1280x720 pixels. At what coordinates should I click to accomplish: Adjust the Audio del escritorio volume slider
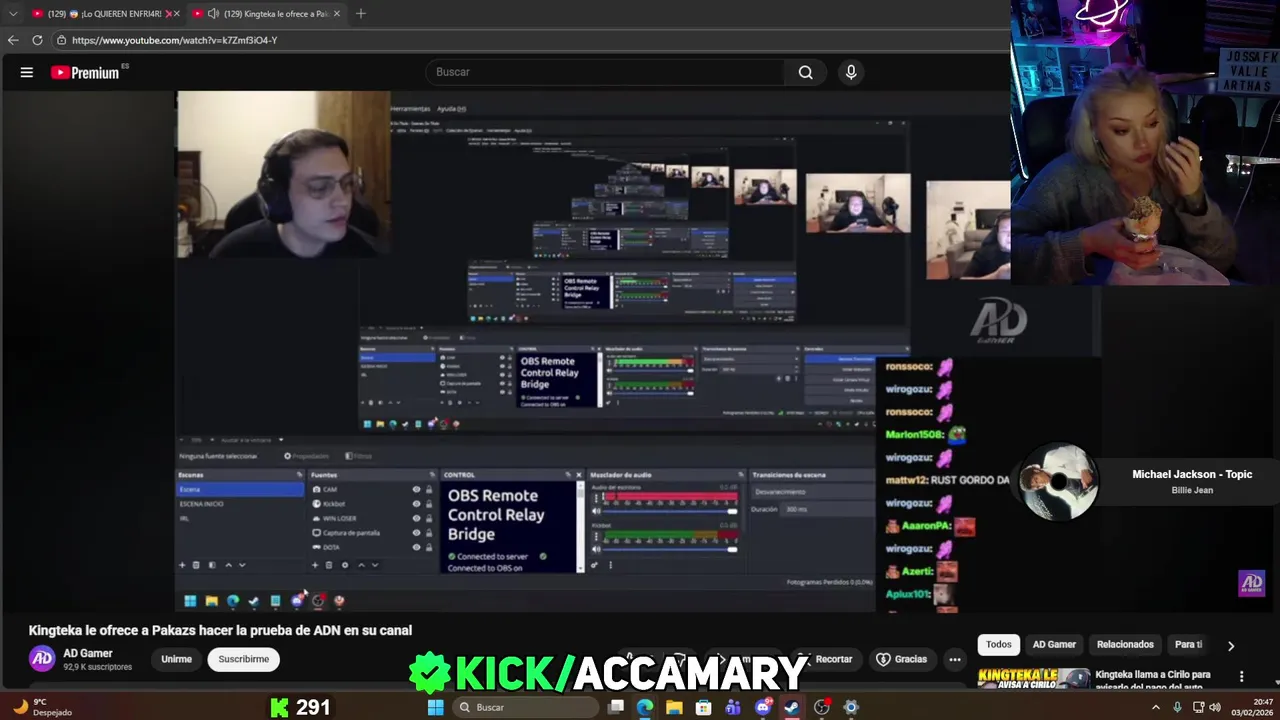pos(666,511)
